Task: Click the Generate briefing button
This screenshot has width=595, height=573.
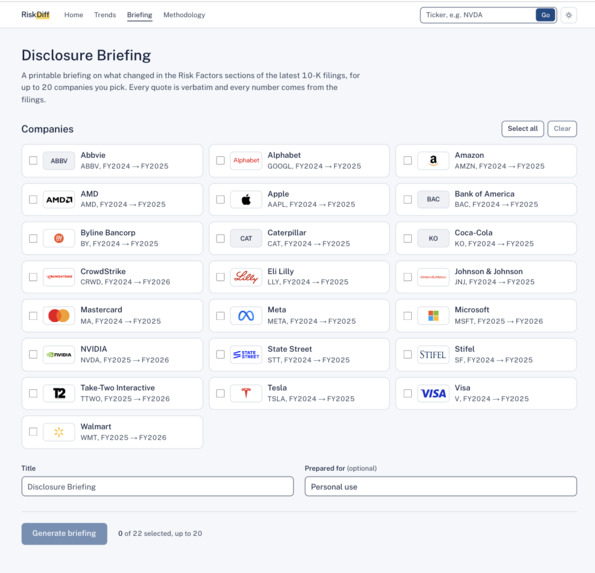Action: point(64,534)
